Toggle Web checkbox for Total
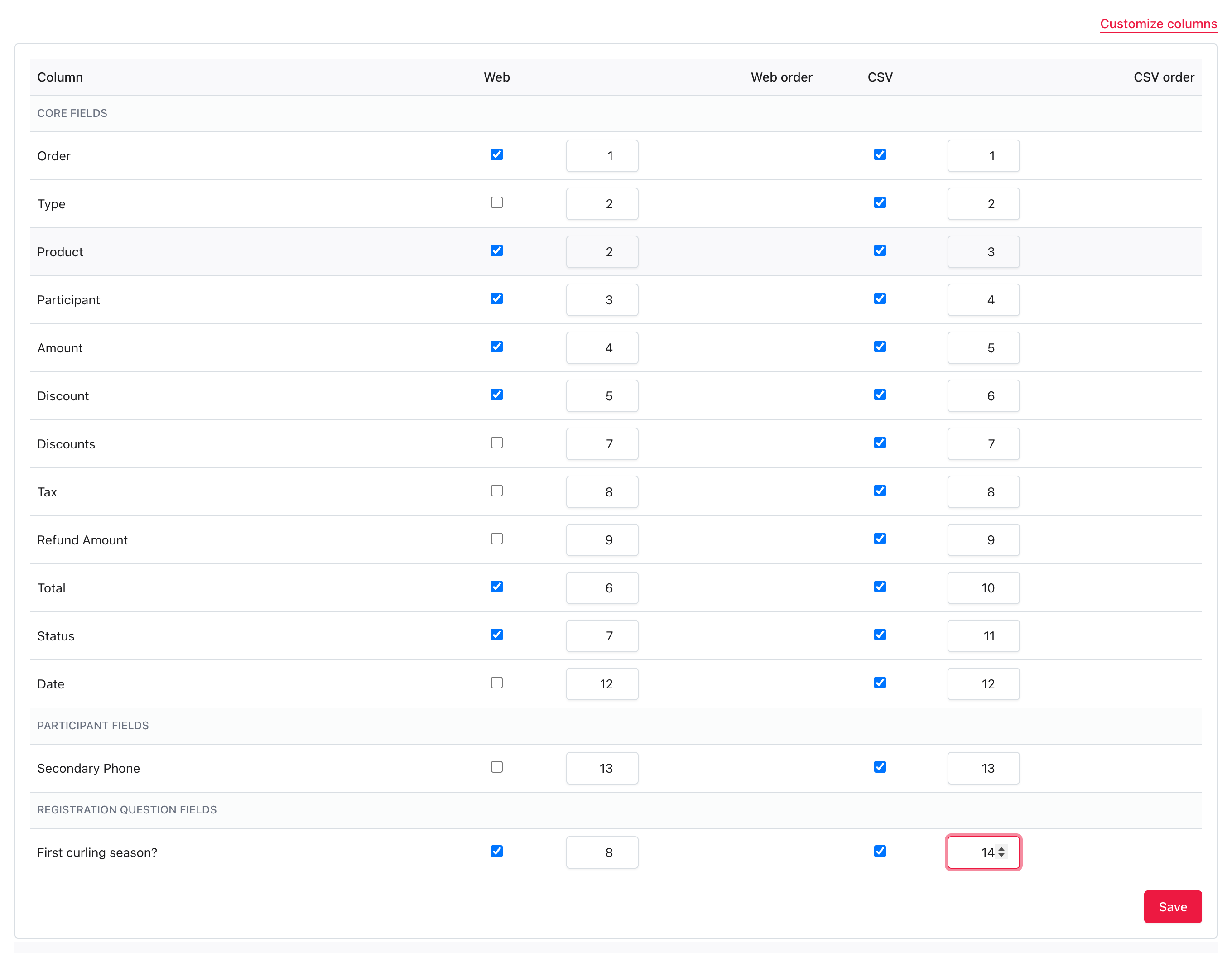The image size is (1232, 953). [x=496, y=586]
